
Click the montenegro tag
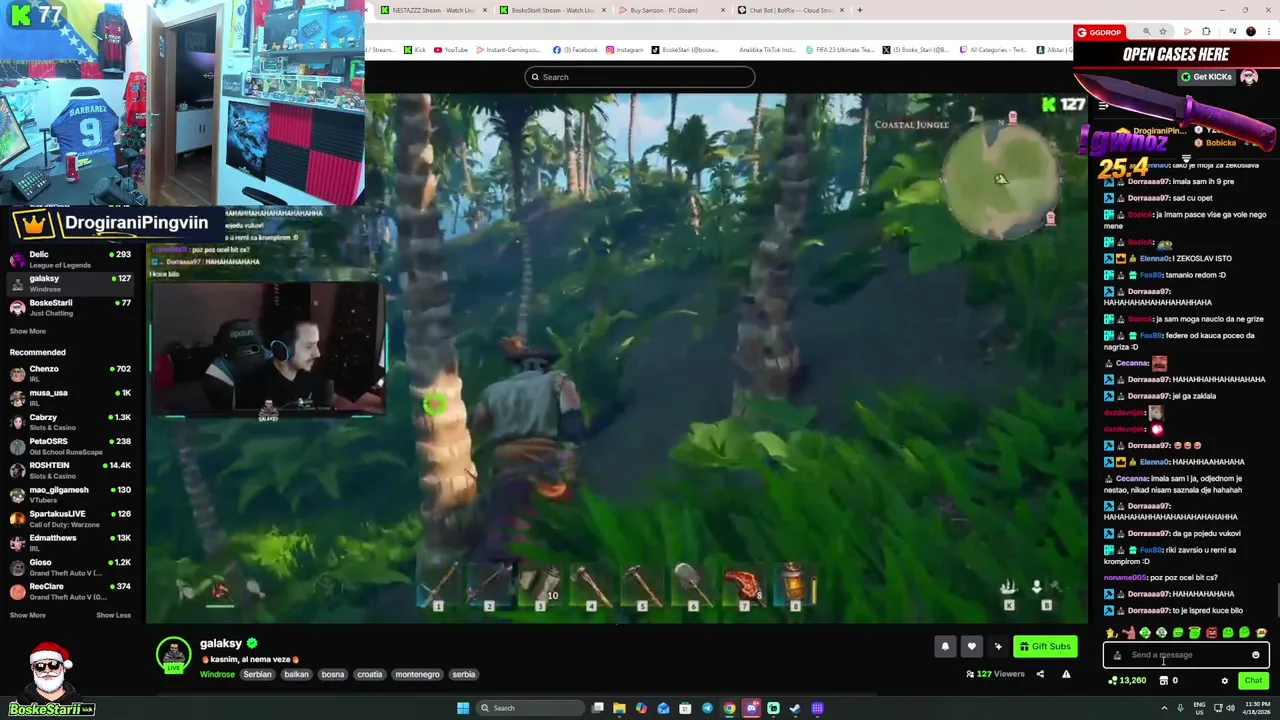click(418, 674)
